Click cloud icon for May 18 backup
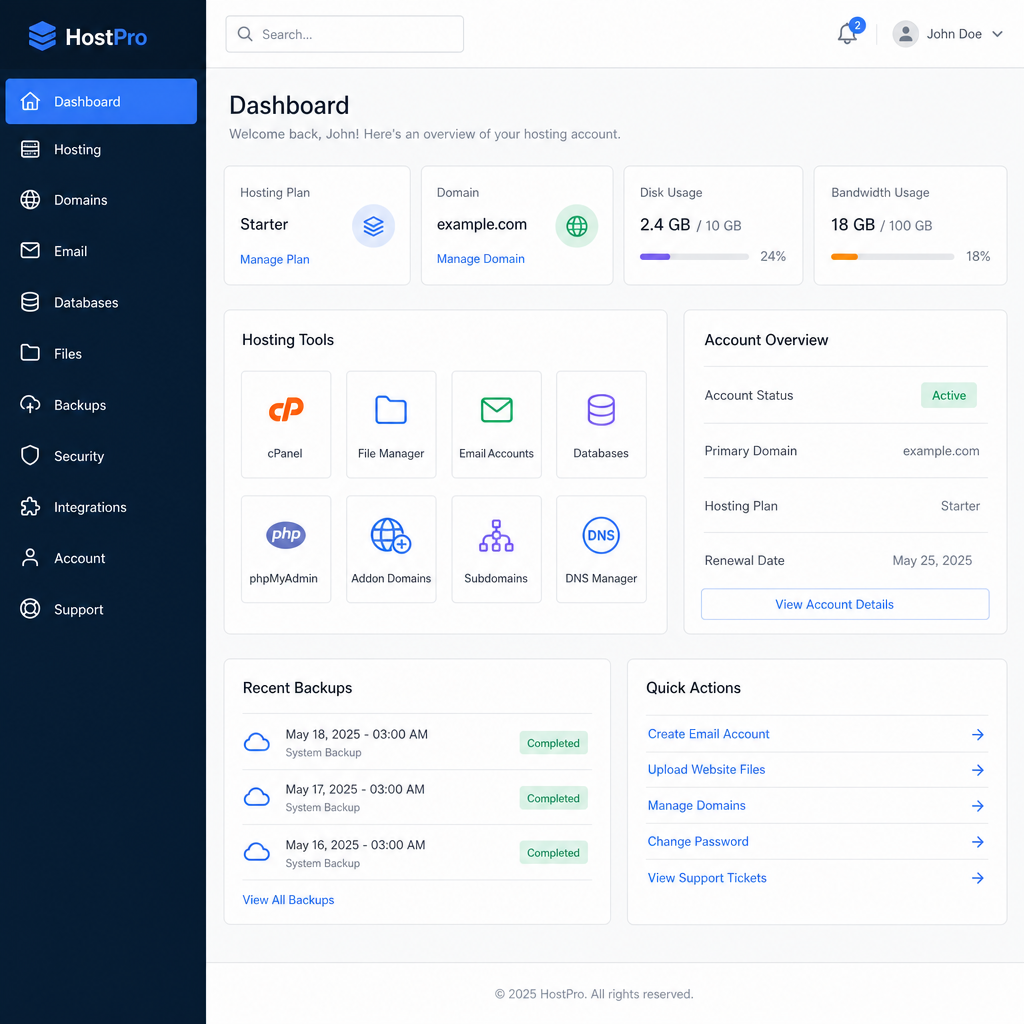The width and height of the screenshot is (1024, 1024). point(257,742)
